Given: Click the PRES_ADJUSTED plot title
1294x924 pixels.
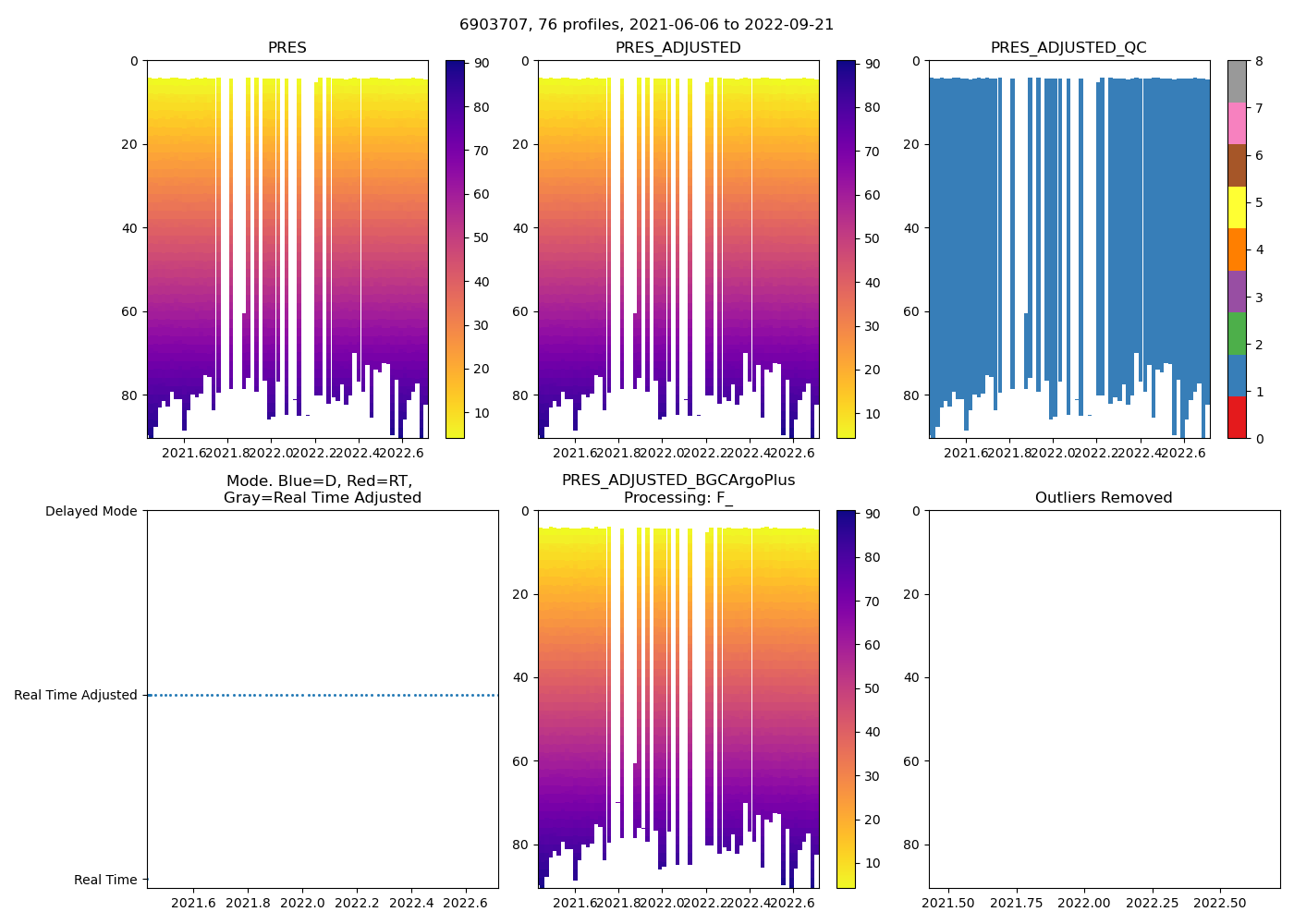Looking at the screenshot, I should (678, 48).
